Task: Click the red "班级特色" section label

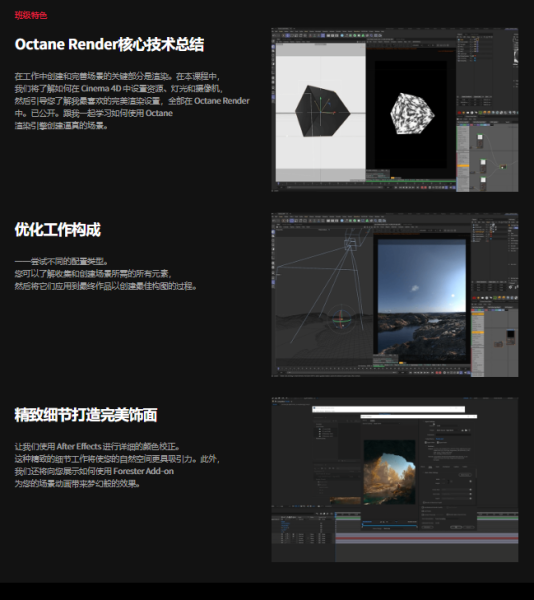Action: click(x=31, y=15)
